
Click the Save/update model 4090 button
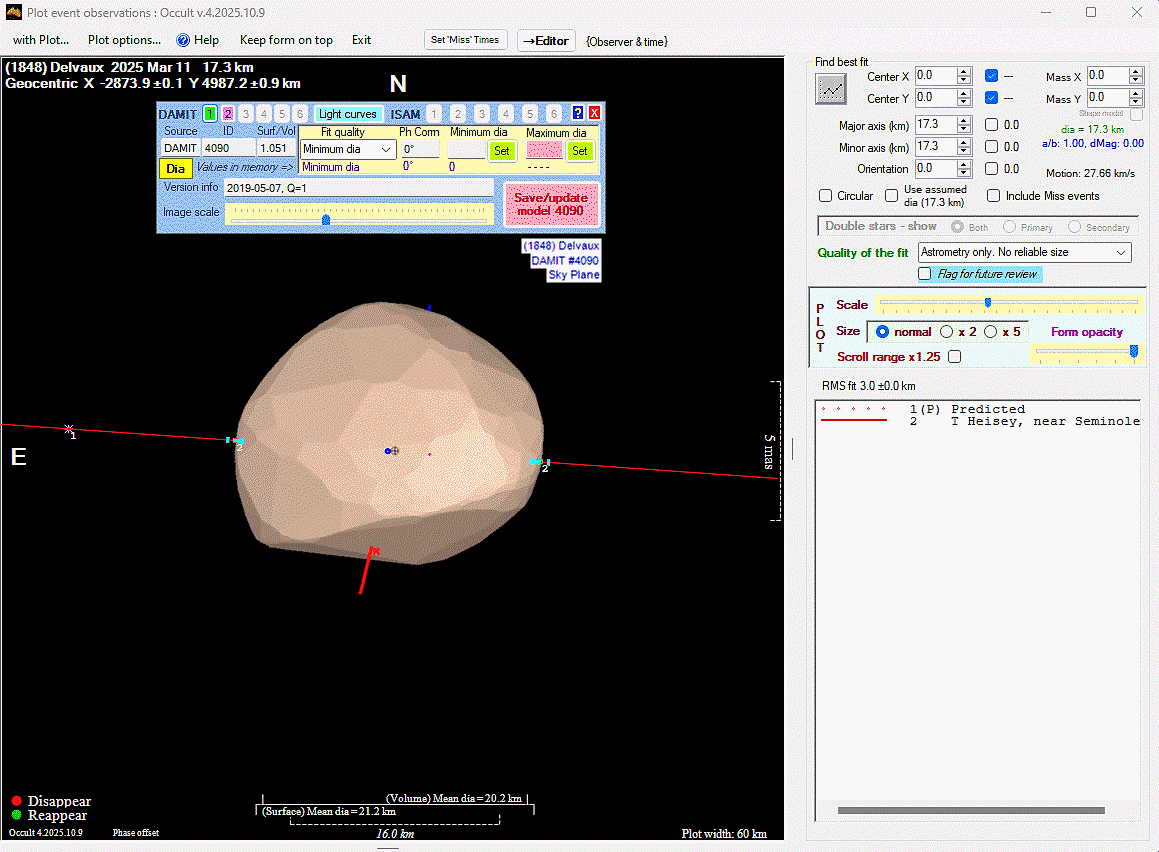[551, 204]
